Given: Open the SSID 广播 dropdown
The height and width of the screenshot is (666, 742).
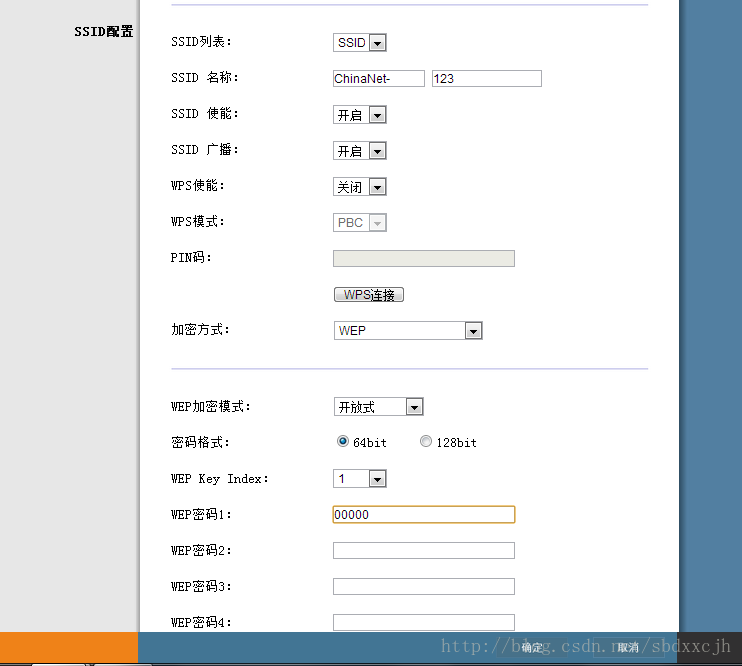Looking at the screenshot, I should (x=360, y=151).
